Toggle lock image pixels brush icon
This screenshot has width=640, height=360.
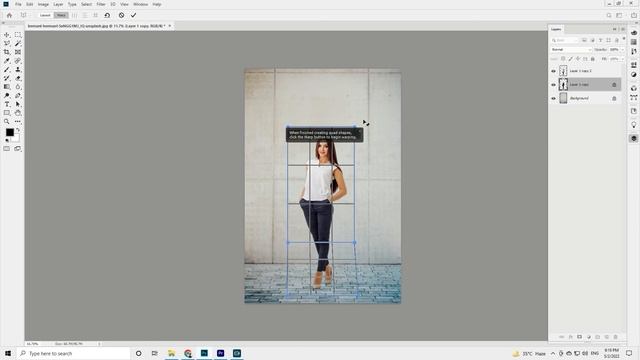[571, 59]
